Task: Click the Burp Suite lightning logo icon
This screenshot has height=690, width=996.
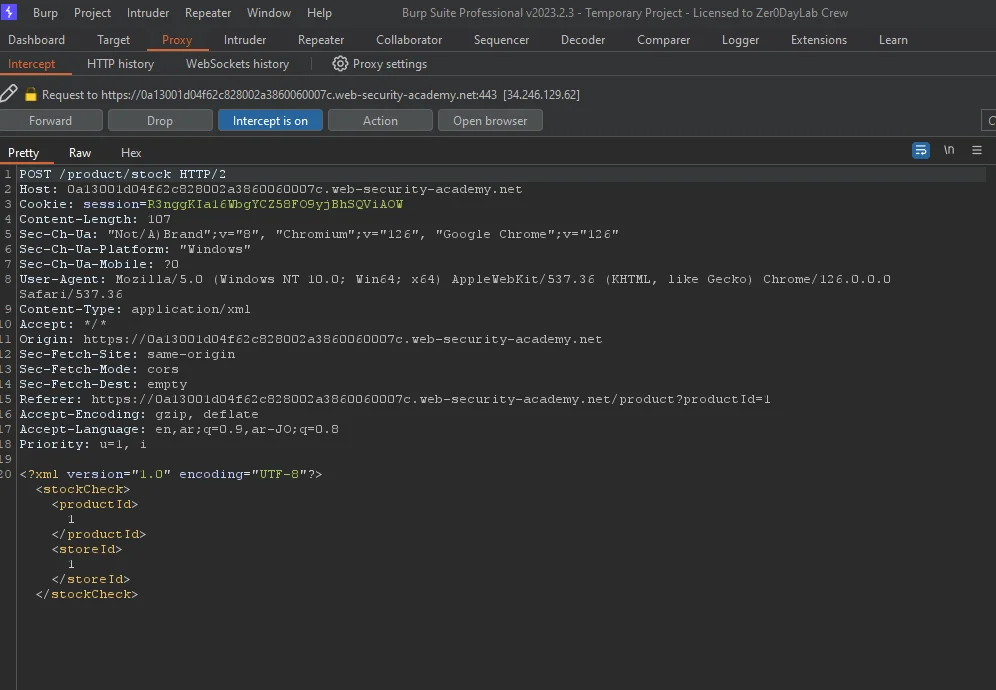Action: (x=9, y=12)
